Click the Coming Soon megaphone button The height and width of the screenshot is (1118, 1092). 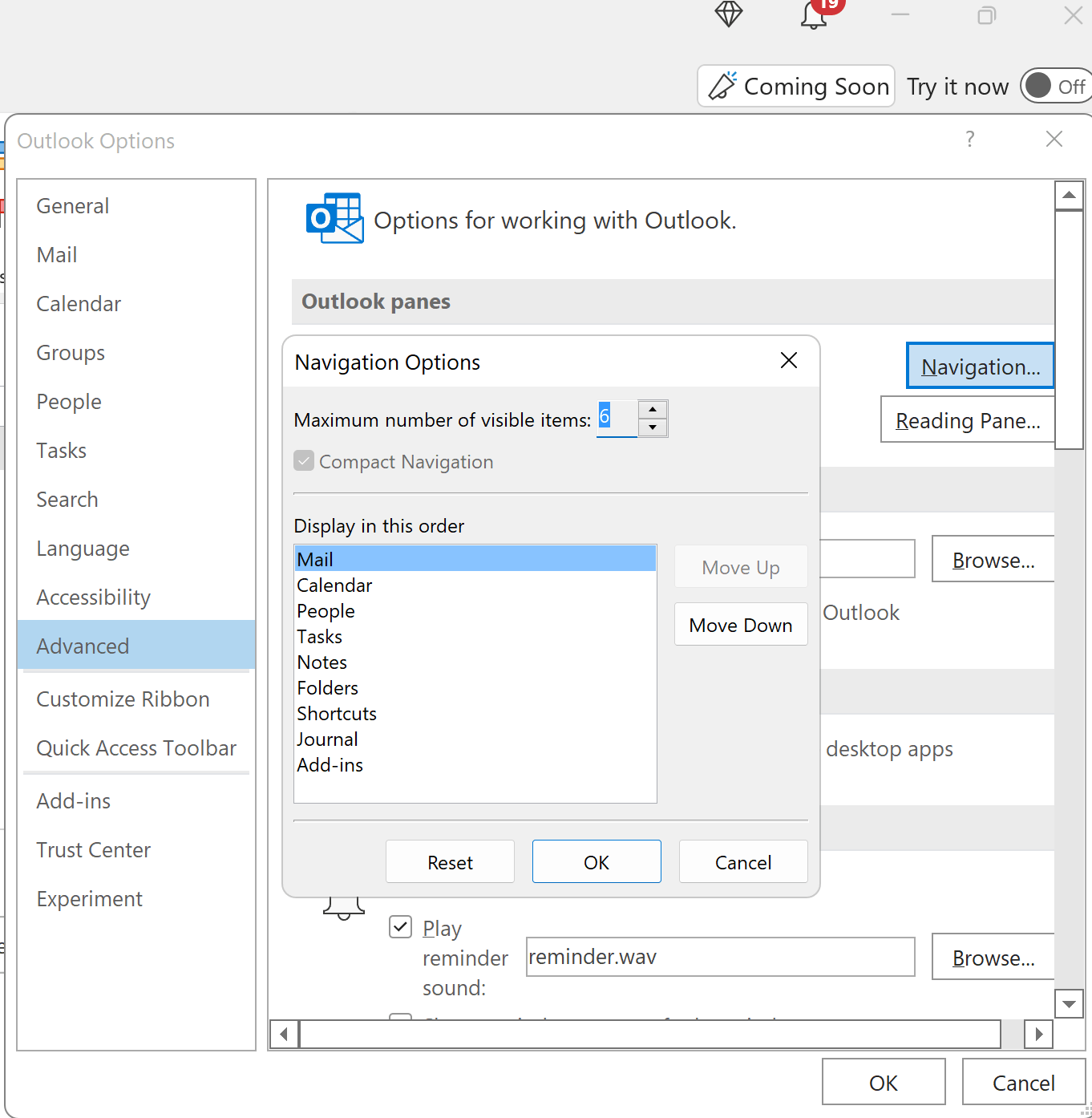[796, 86]
